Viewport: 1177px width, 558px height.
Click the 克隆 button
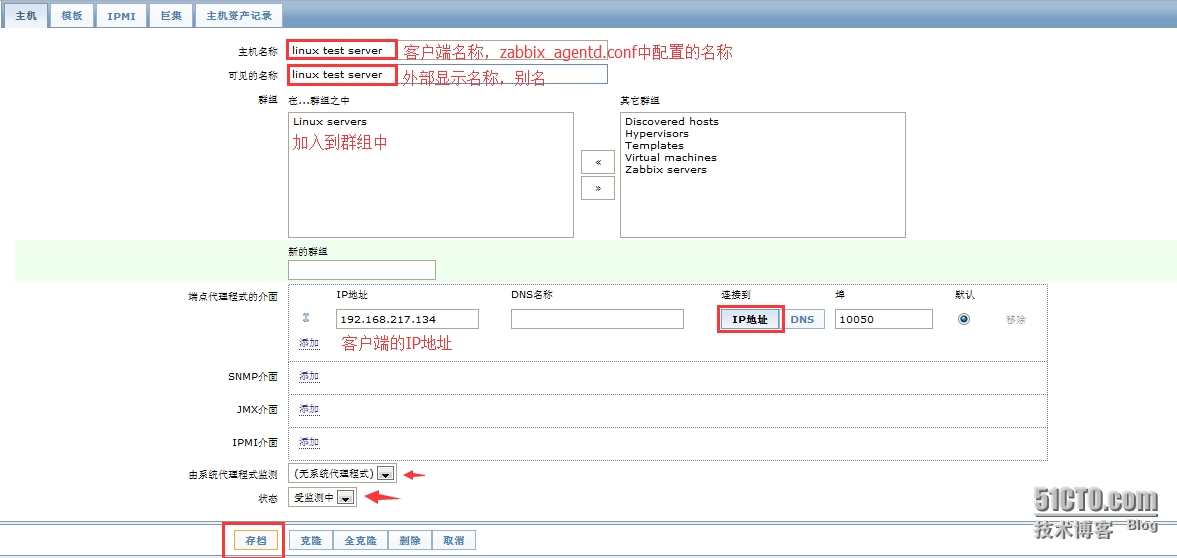tap(311, 541)
